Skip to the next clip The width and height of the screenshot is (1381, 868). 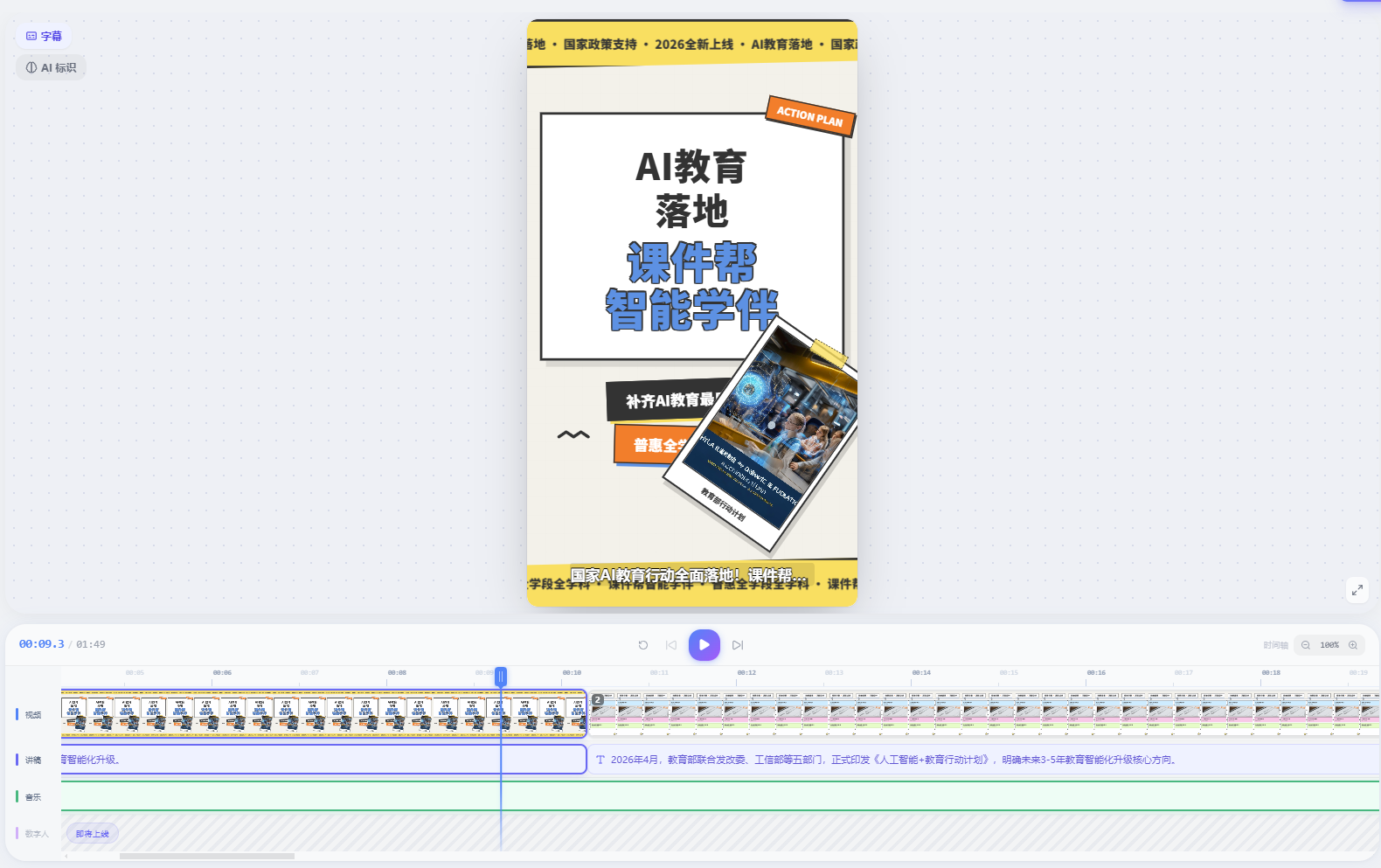(x=738, y=645)
